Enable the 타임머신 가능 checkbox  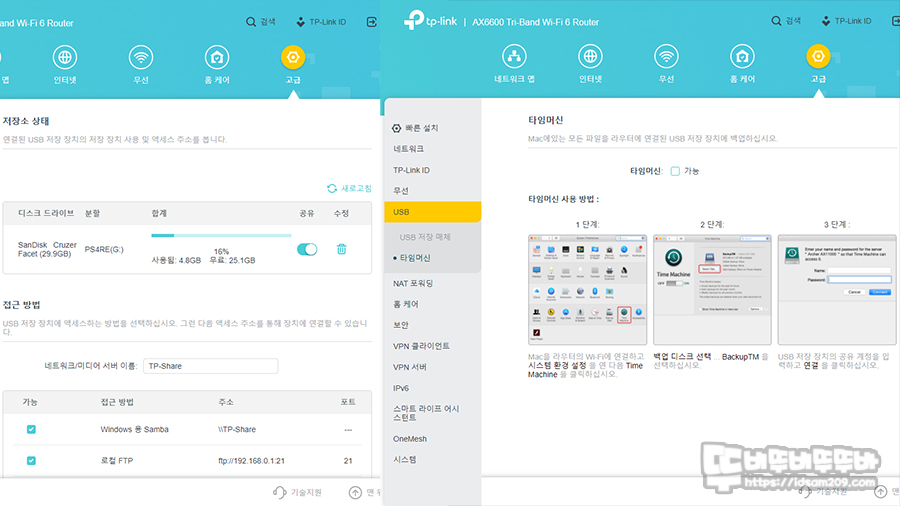pos(675,171)
